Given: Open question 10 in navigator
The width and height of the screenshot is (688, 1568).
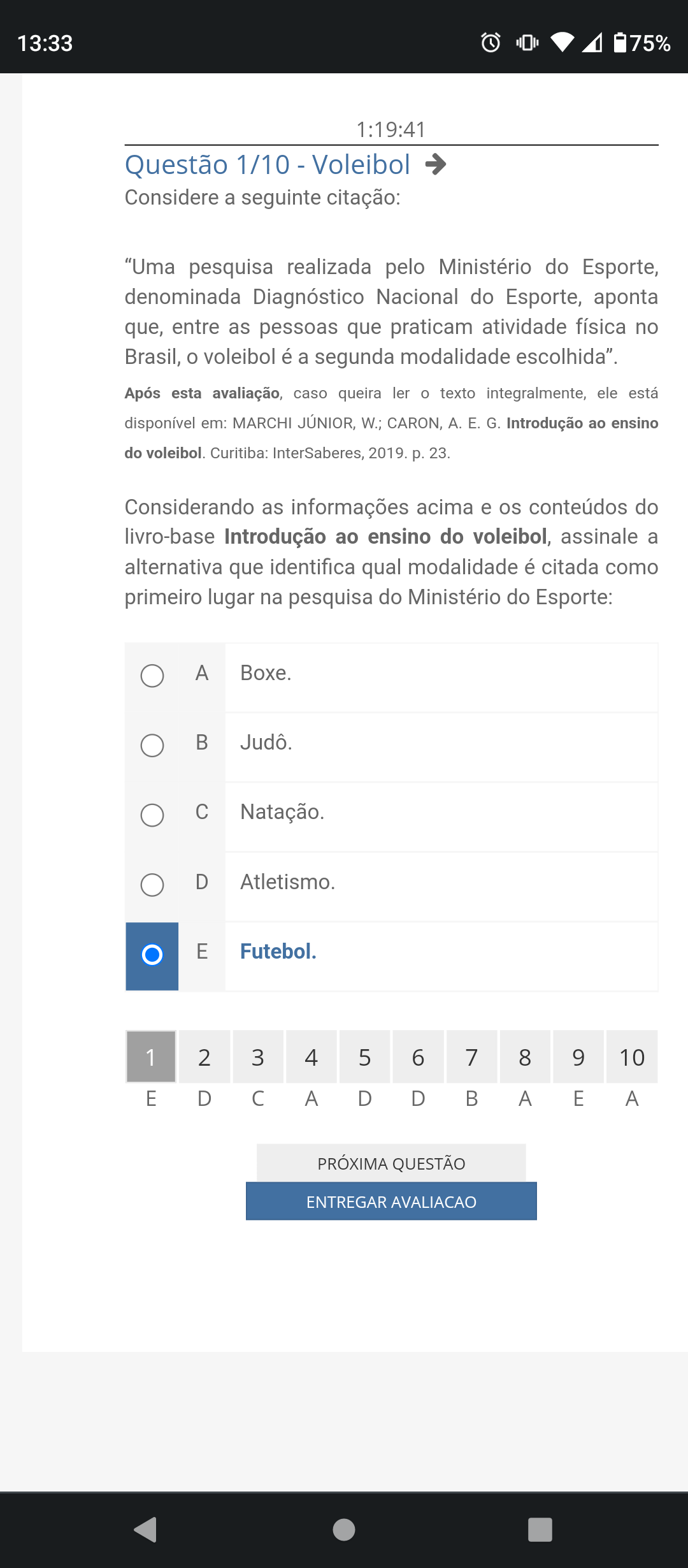Looking at the screenshot, I should tap(632, 1057).
